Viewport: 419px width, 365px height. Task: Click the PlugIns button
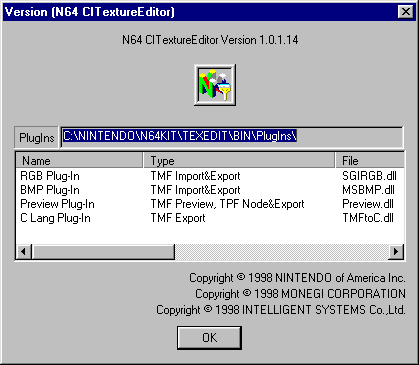(37, 137)
